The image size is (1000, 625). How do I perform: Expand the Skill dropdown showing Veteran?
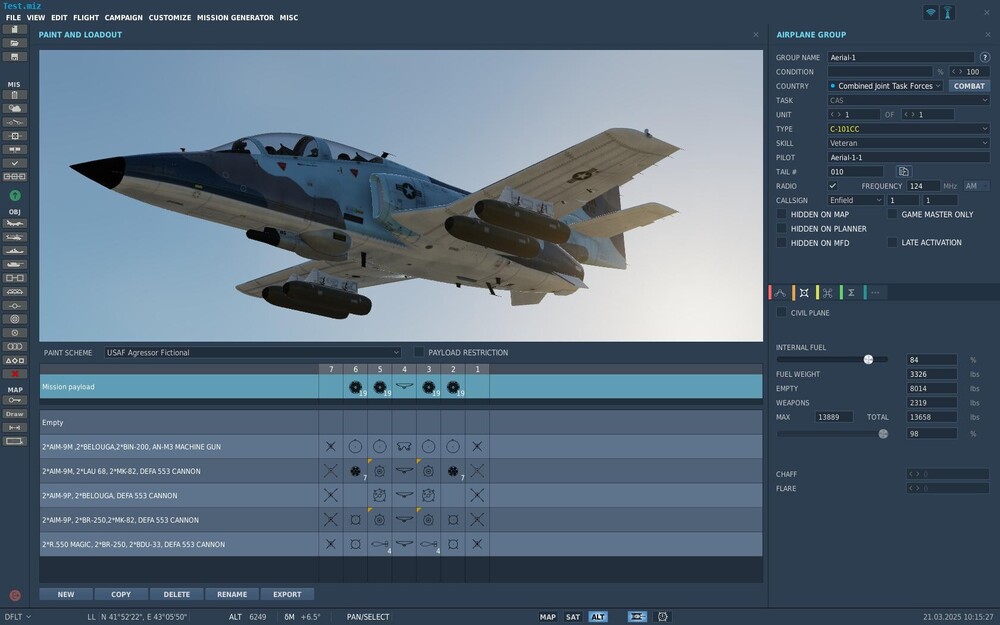click(908, 143)
